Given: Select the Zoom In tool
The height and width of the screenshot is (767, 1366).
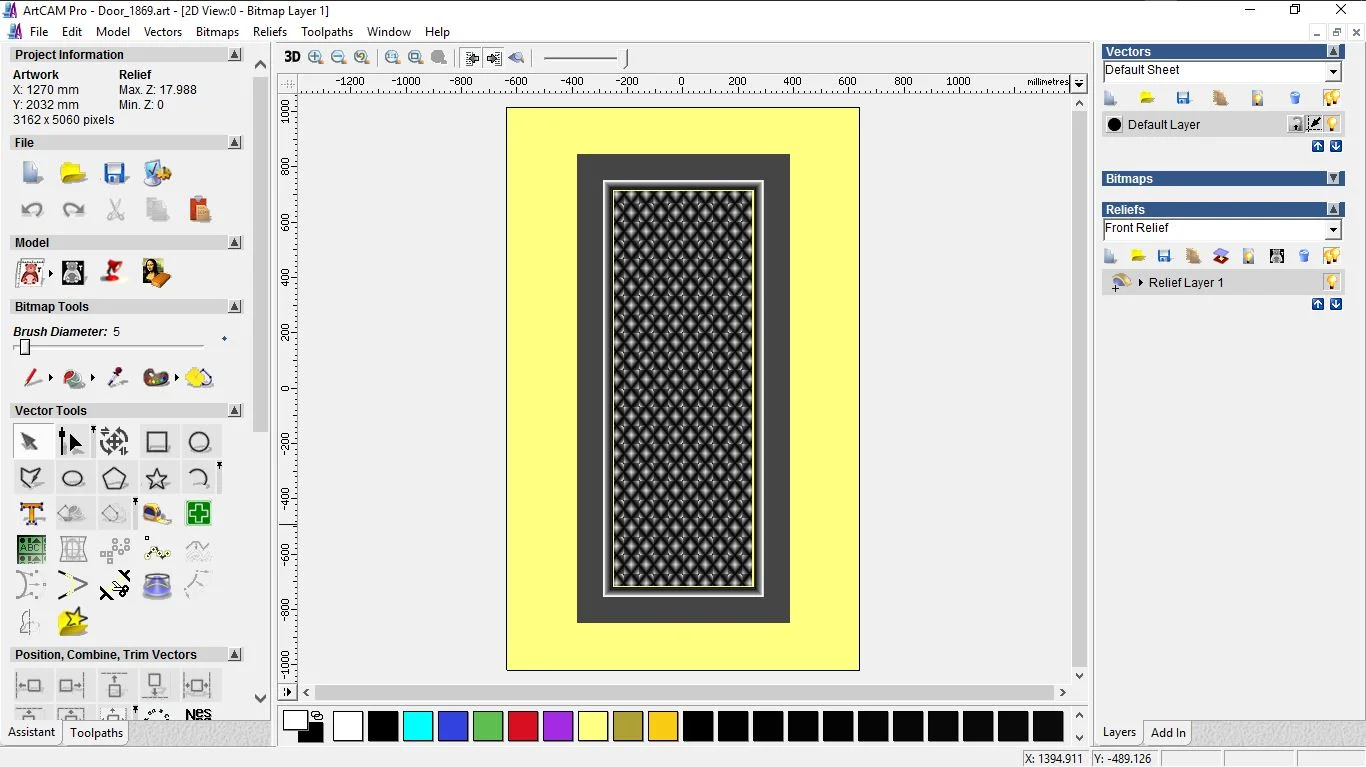Looking at the screenshot, I should click(315, 57).
